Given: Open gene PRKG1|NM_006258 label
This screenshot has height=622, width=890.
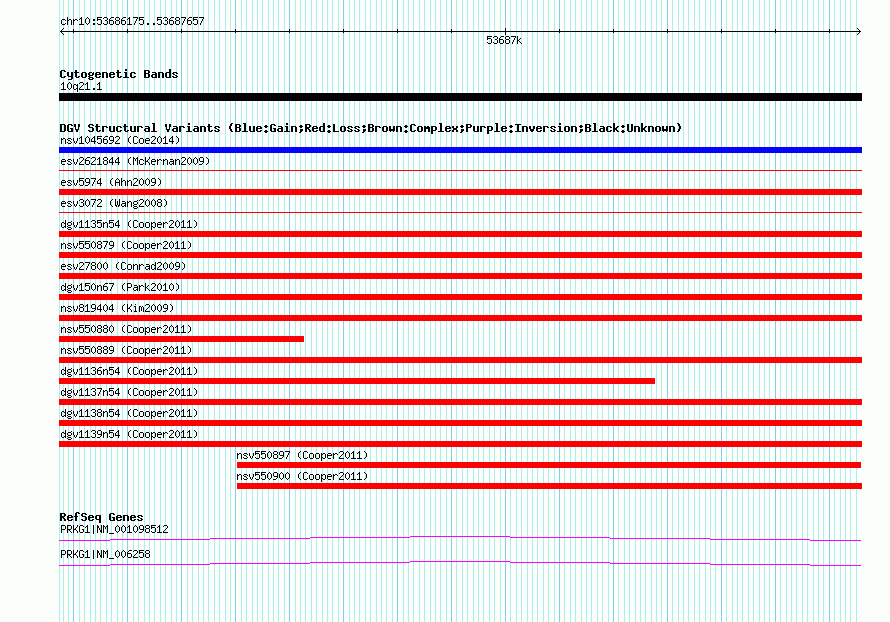Looking at the screenshot, I should tap(105, 554).
